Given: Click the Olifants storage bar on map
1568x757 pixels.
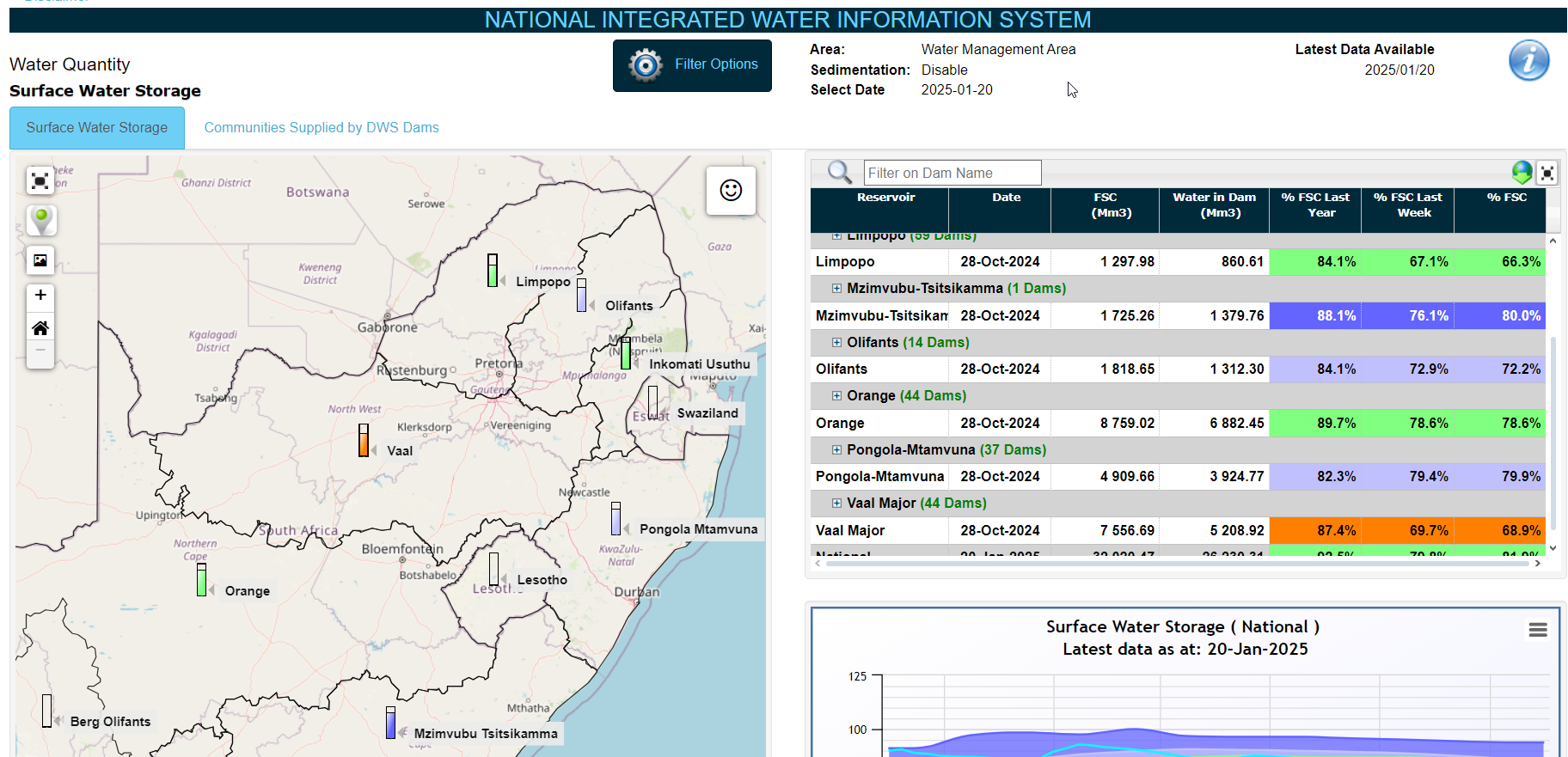Looking at the screenshot, I should point(582,295).
